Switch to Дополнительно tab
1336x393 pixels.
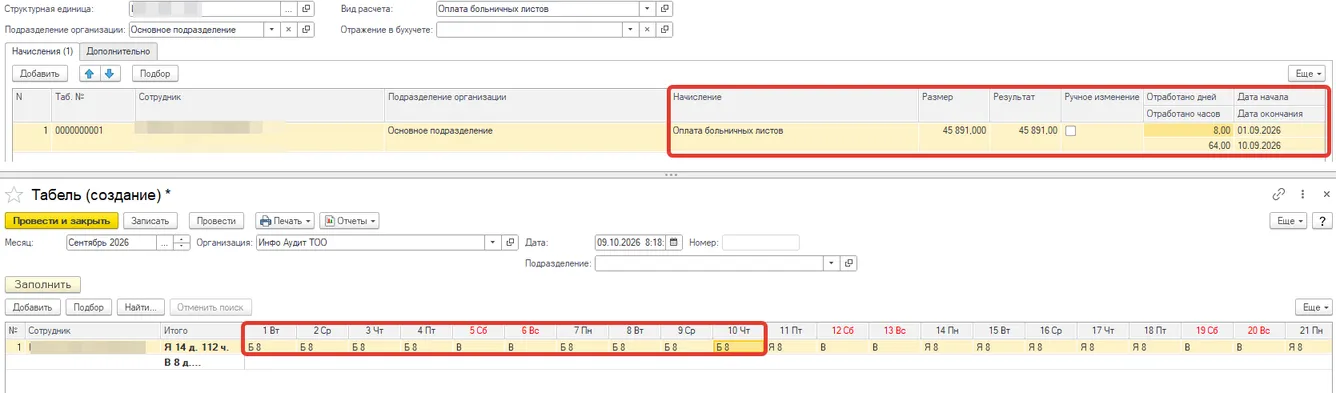click(118, 51)
